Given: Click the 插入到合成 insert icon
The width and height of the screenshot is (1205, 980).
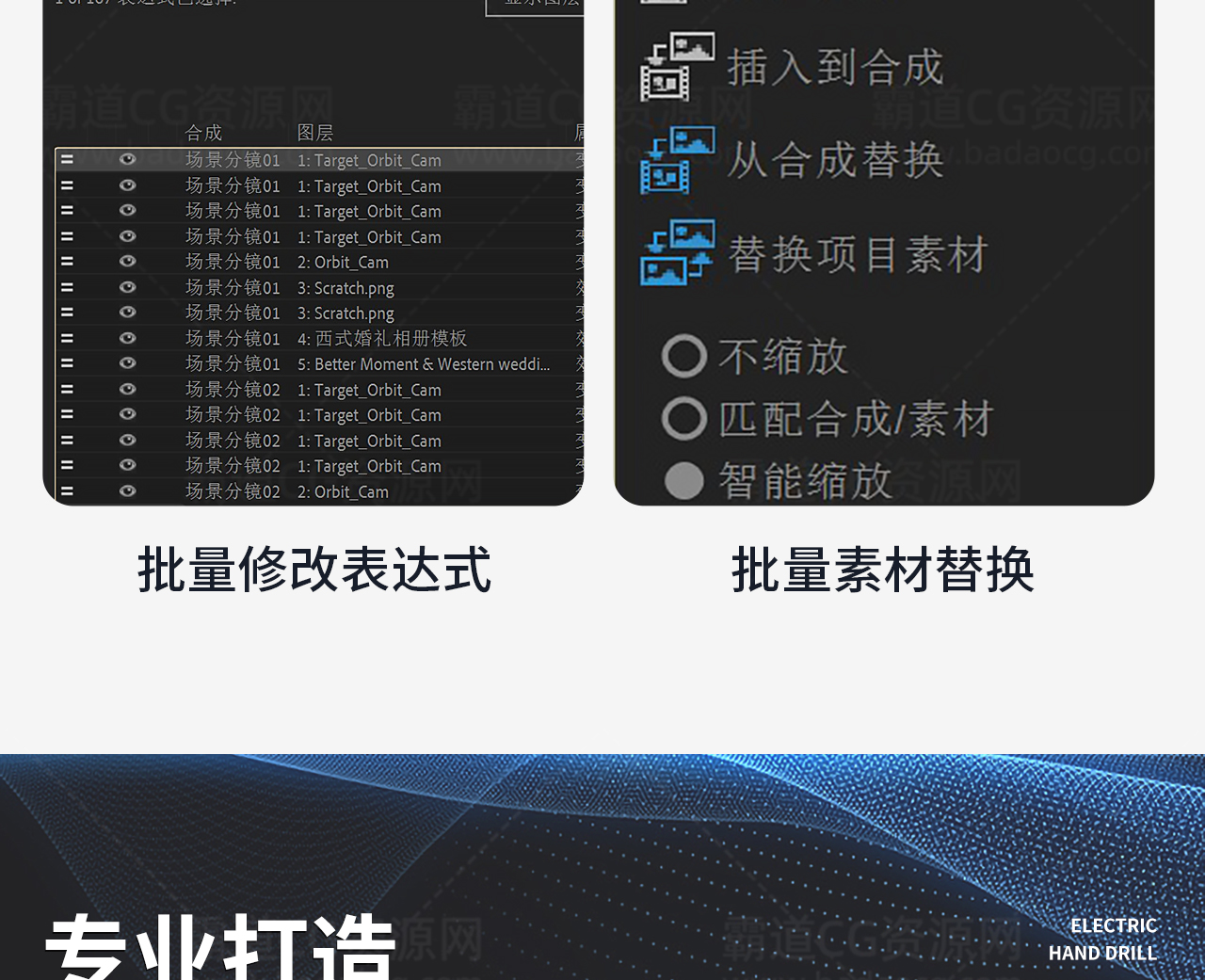Looking at the screenshot, I should pos(677,67).
